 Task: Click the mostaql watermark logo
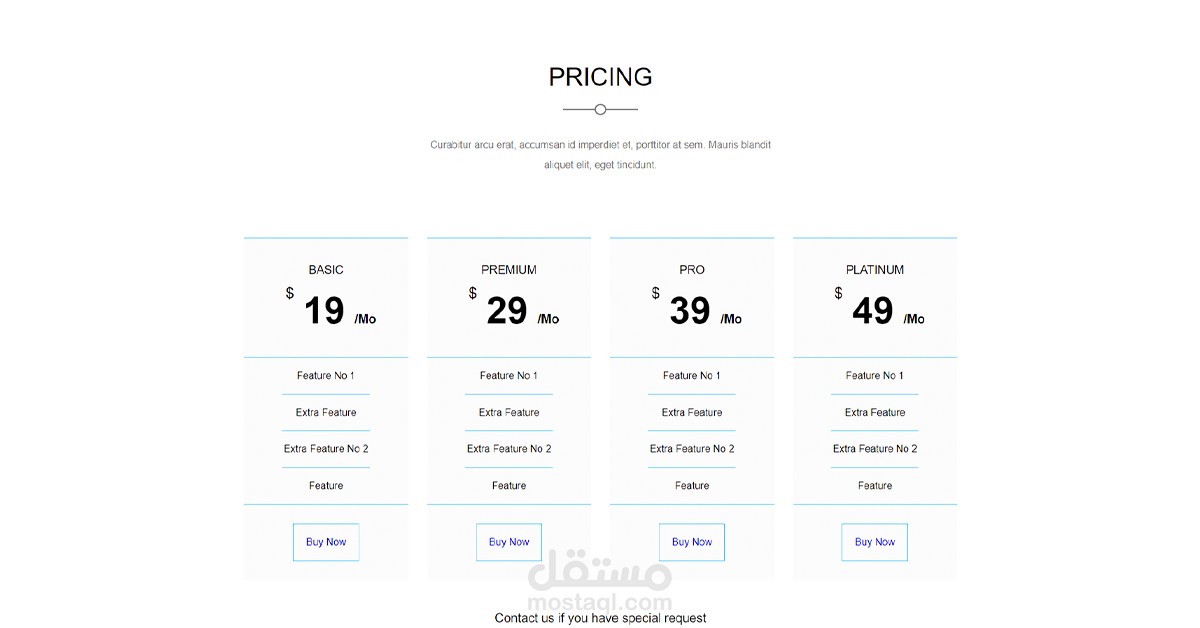600,582
